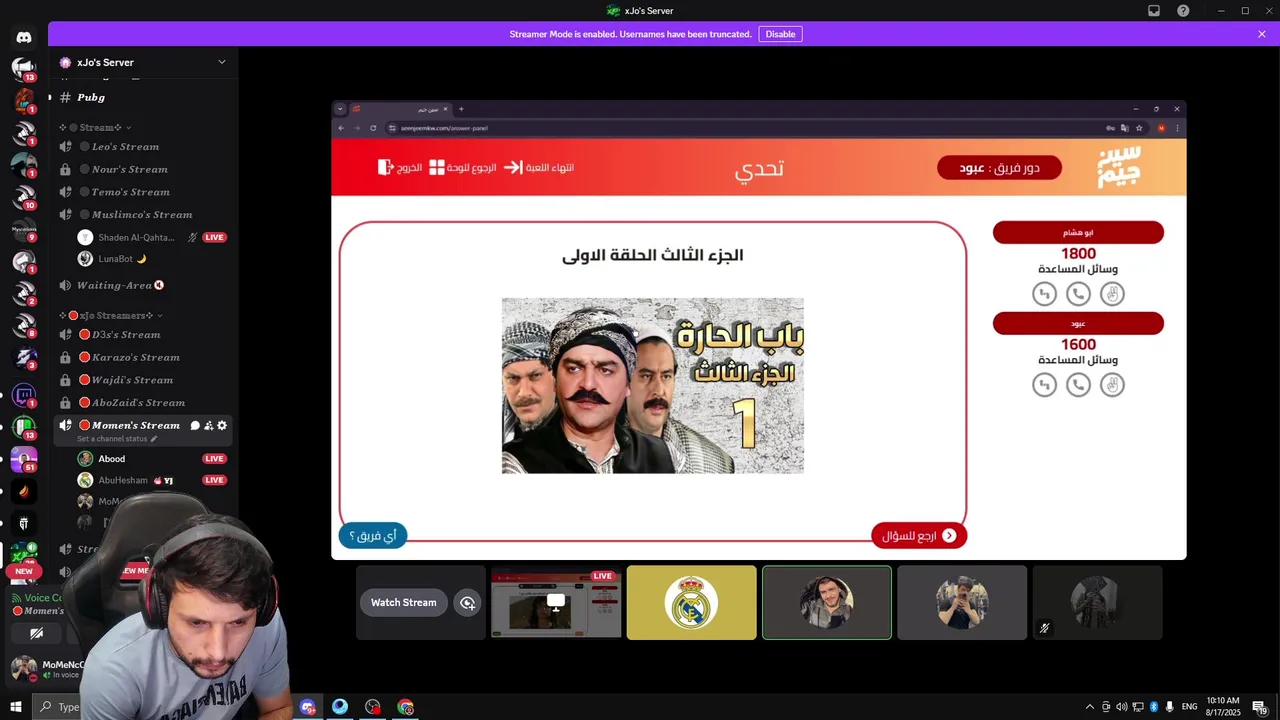Open Discord home direct messages icon
The width and height of the screenshot is (1280, 720).
point(24,37)
